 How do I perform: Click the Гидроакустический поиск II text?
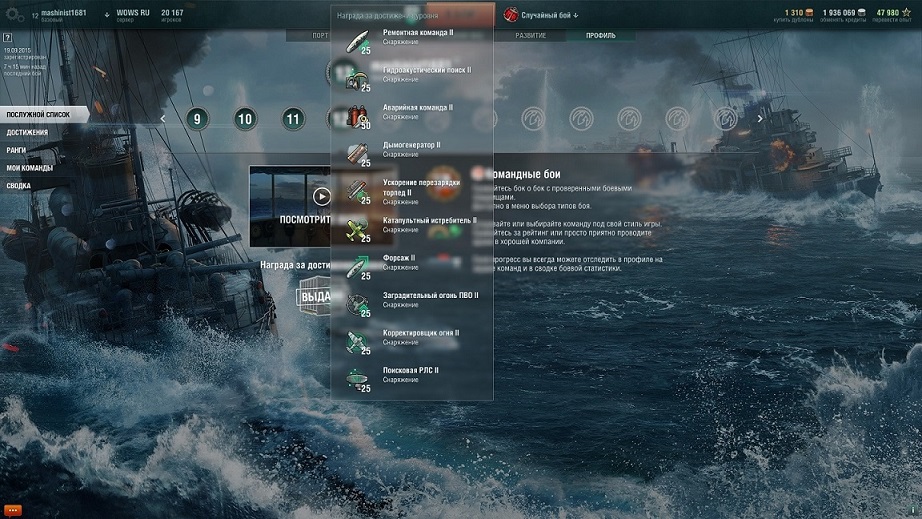(x=426, y=70)
